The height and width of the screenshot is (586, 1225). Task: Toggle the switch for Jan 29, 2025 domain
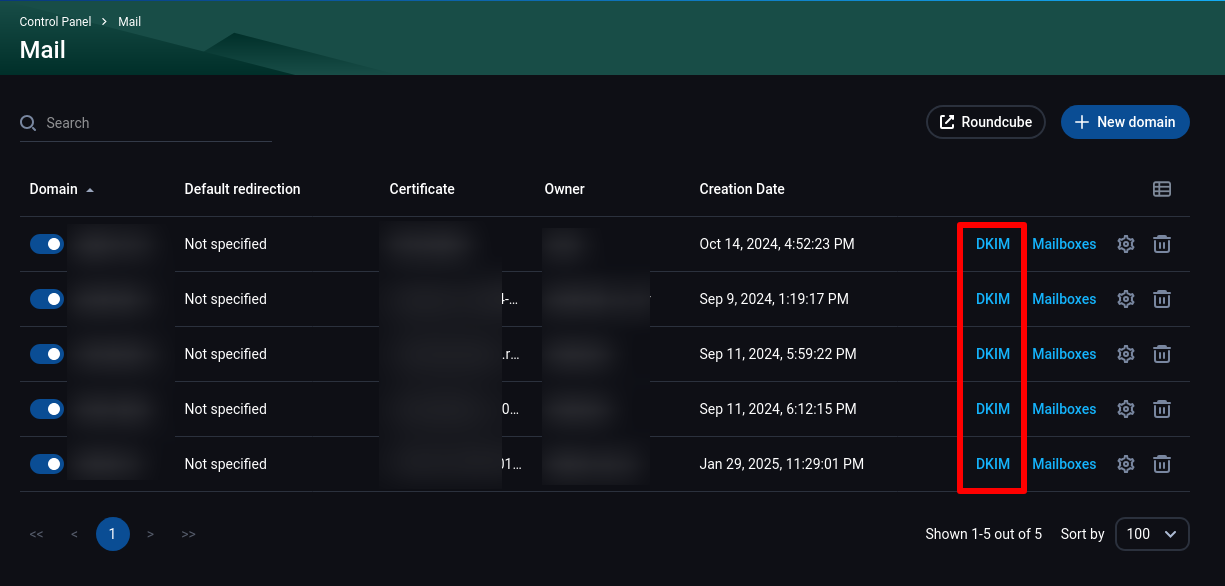[x=46, y=464]
